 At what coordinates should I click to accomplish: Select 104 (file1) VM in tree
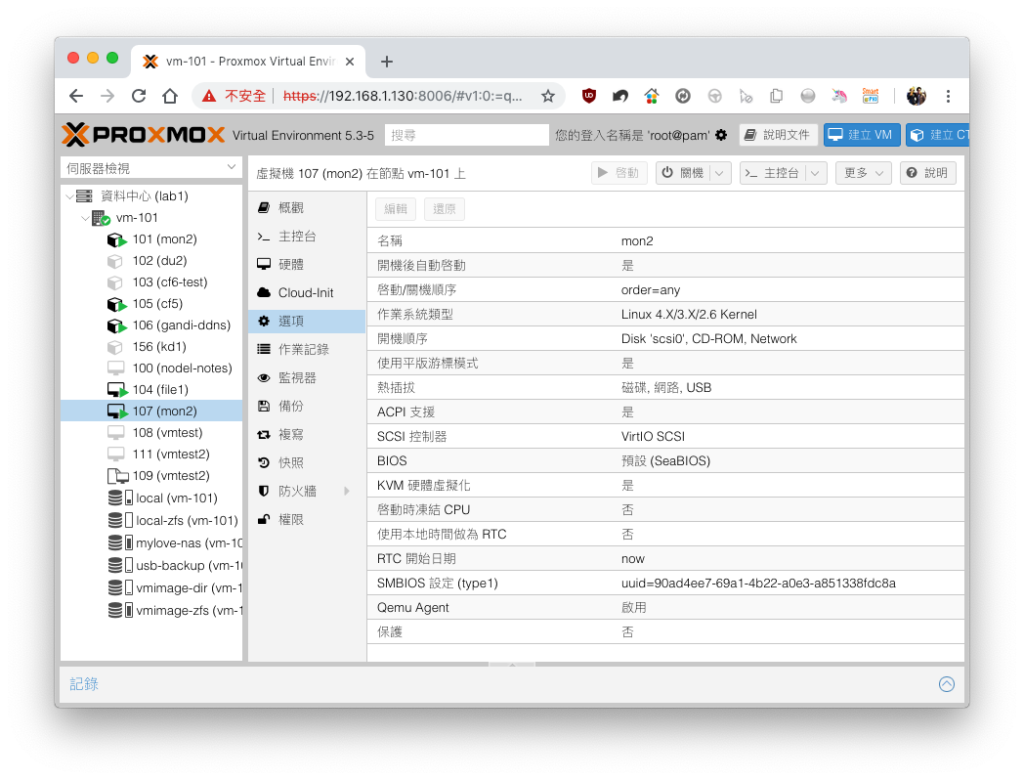coord(148,389)
